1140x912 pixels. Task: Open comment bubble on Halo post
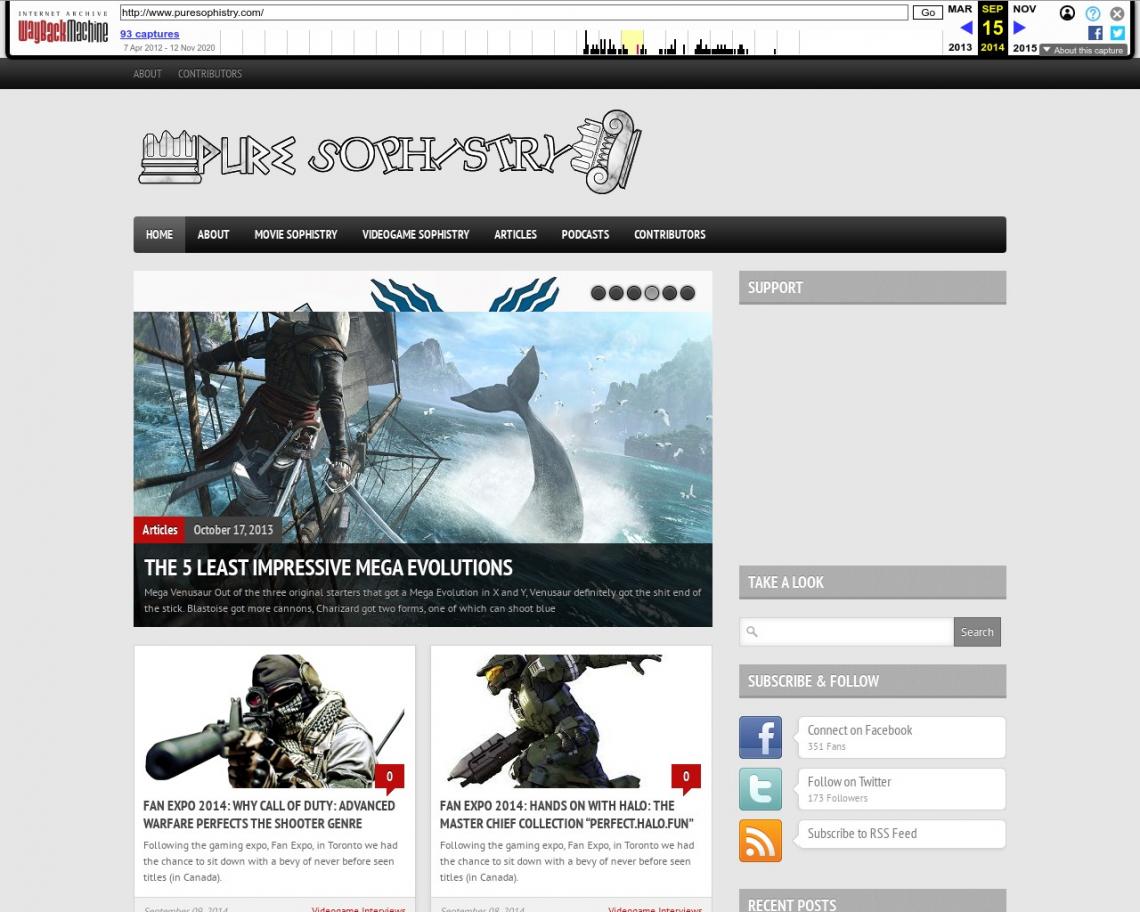pyautogui.click(x=686, y=777)
